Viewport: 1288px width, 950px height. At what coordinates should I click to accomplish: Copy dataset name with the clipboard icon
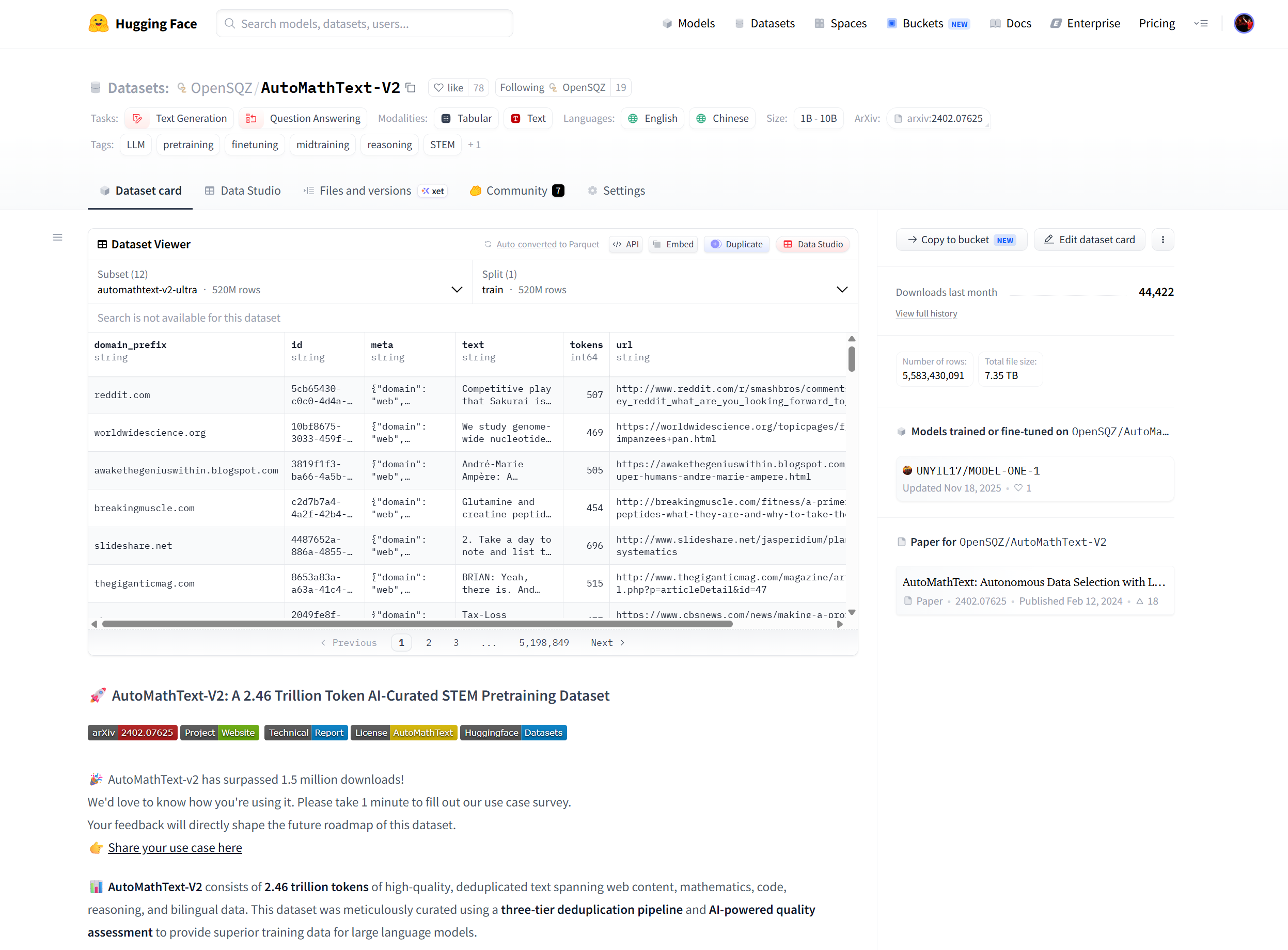pos(411,87)
